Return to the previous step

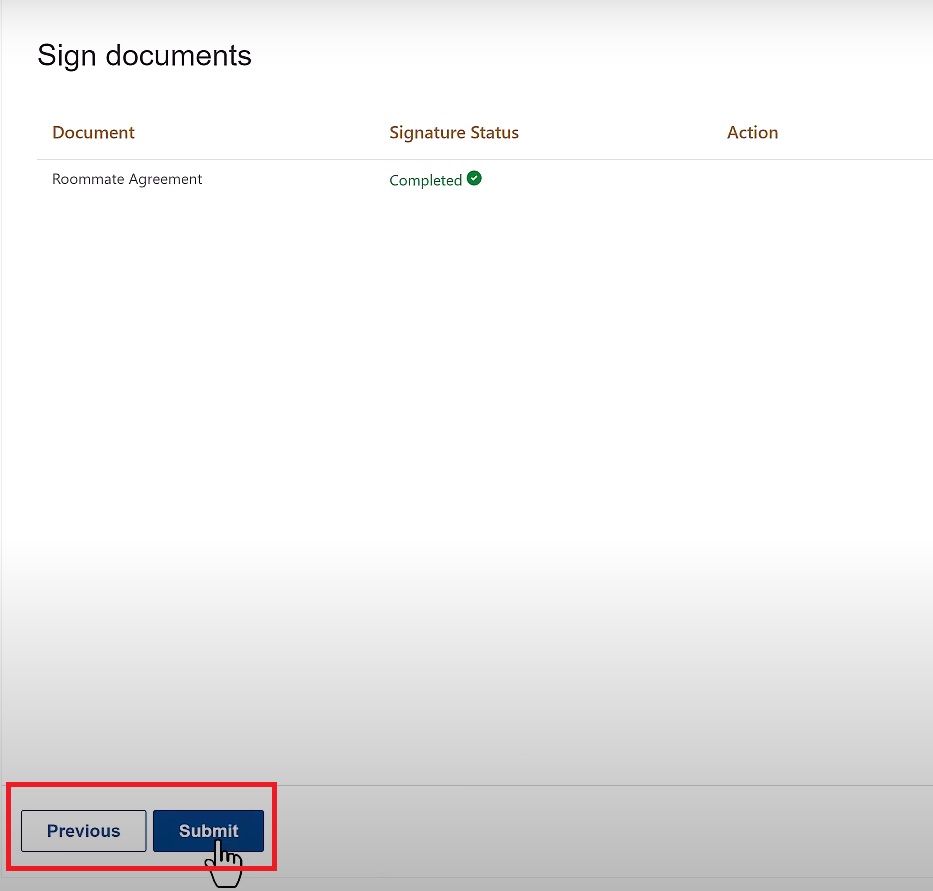point(84,831)
